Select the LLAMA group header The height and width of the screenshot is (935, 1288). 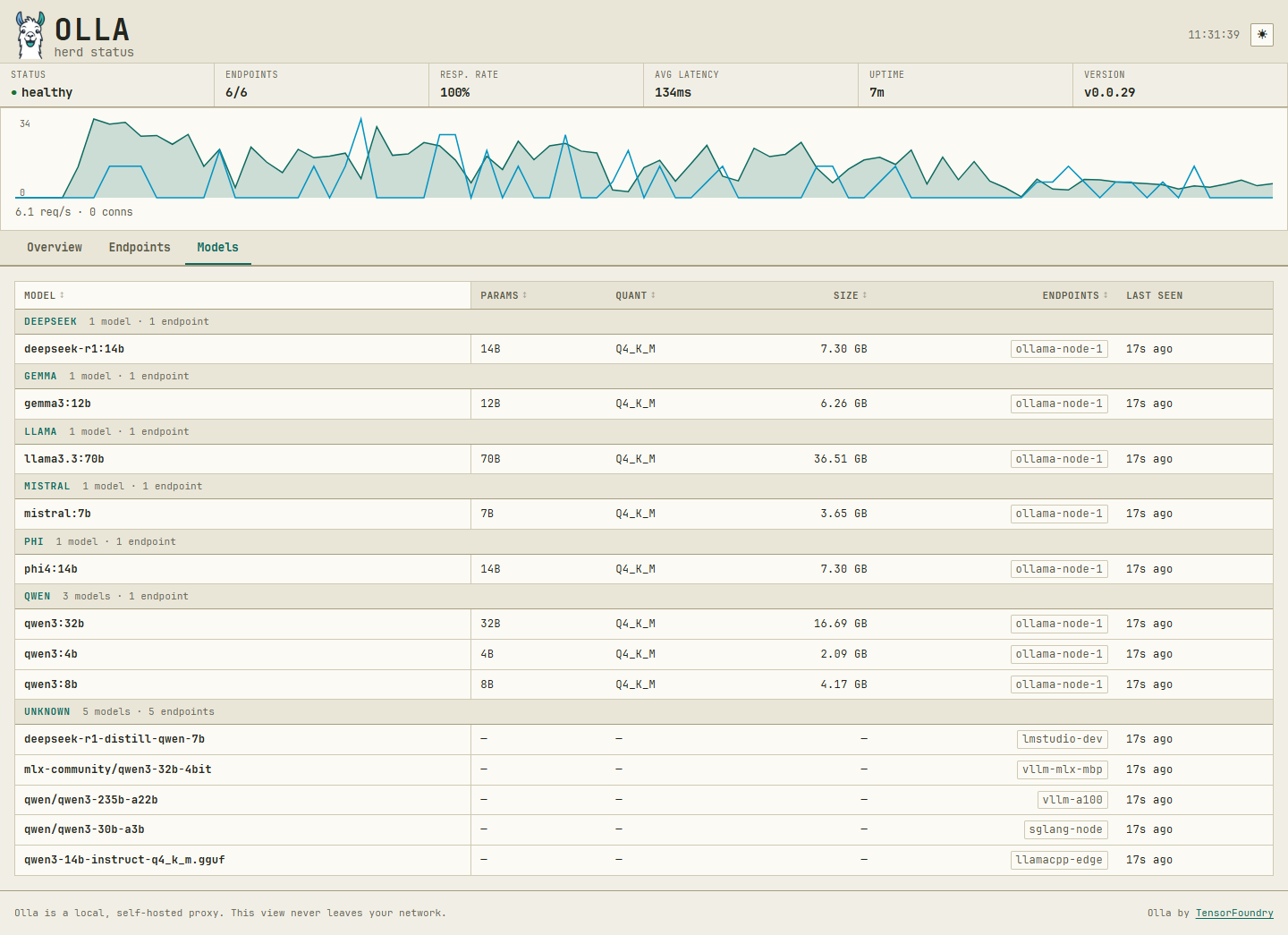click(644, 432)
